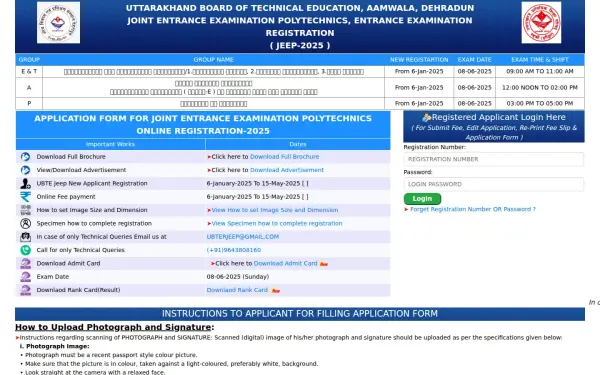Click the Registered Applicant Login Here heading

[x=499, y=117]
